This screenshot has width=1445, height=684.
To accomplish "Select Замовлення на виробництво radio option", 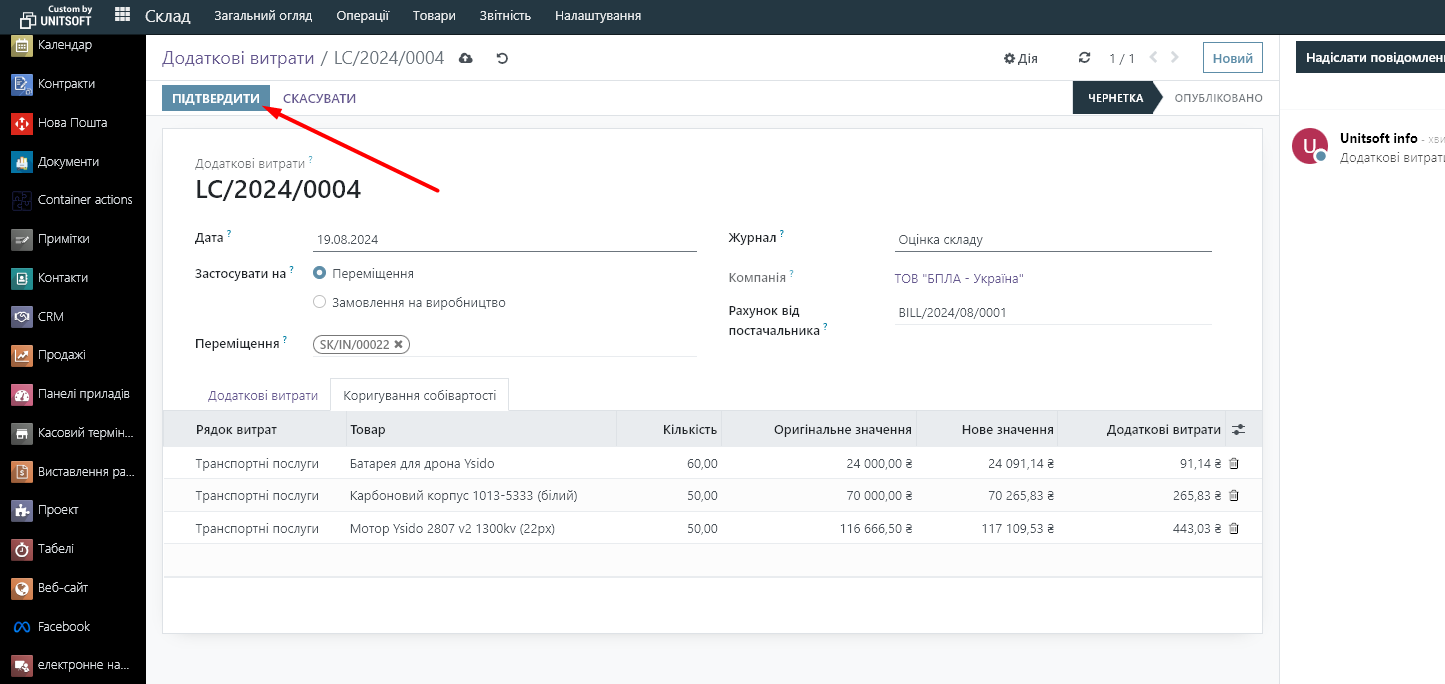I will pos(320,302).
